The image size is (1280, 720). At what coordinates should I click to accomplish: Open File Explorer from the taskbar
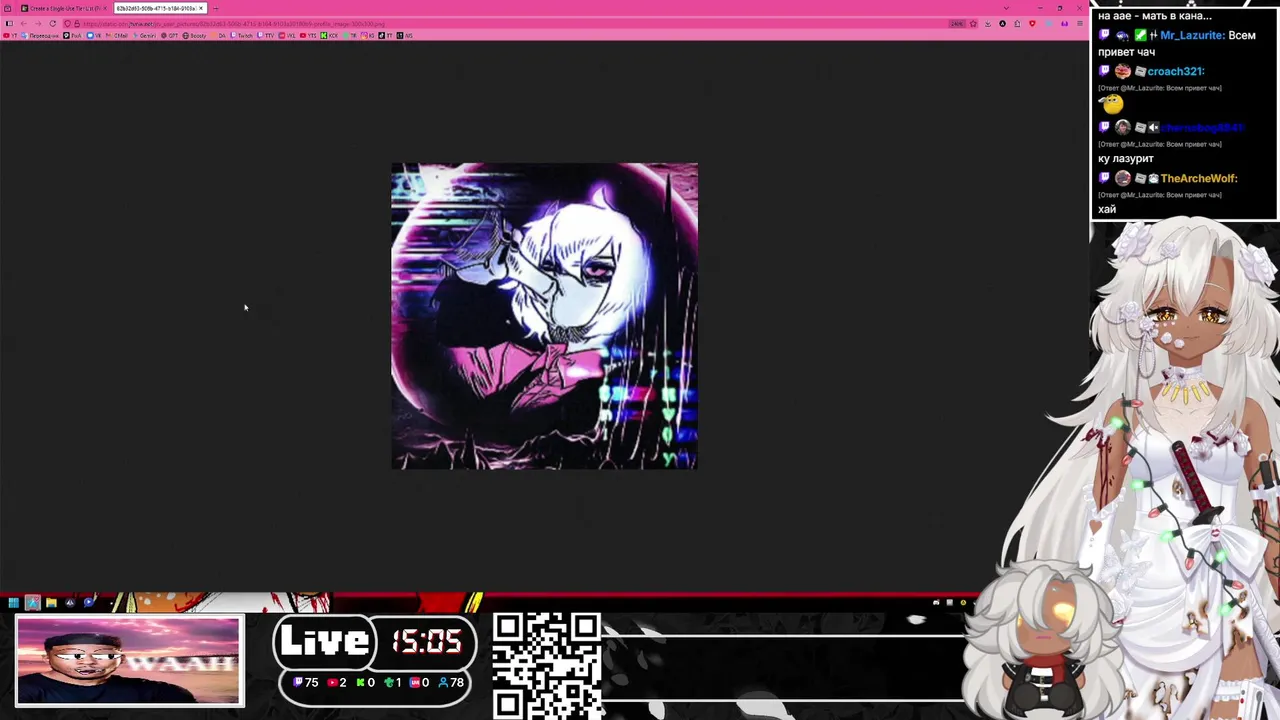(51, 603)
